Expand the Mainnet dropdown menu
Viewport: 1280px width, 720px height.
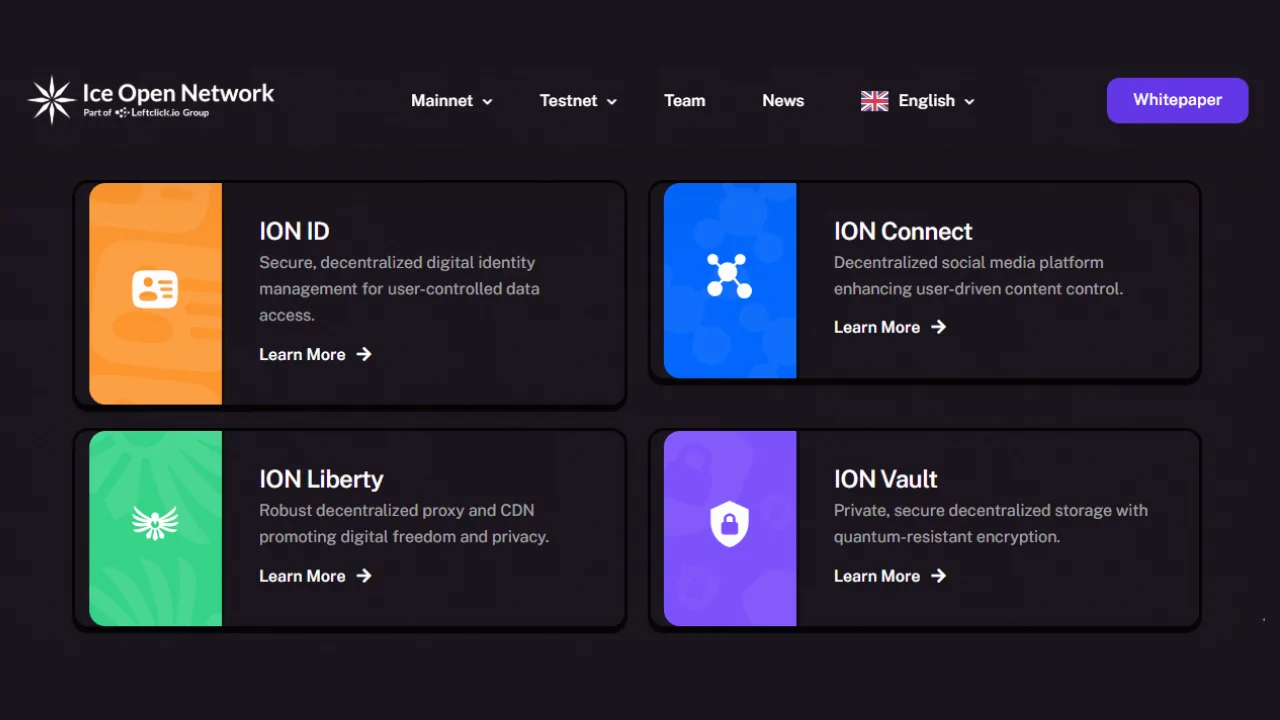point(451,101)
